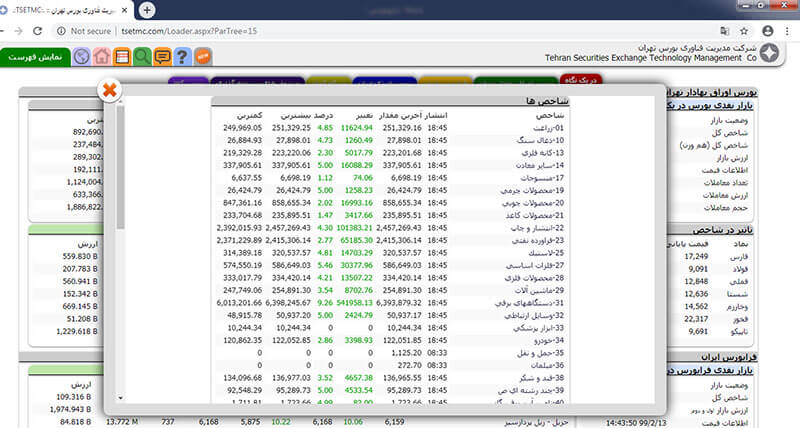
Task: Click symbol 'فولاد' priced 9,091
Action: [739, 269]
